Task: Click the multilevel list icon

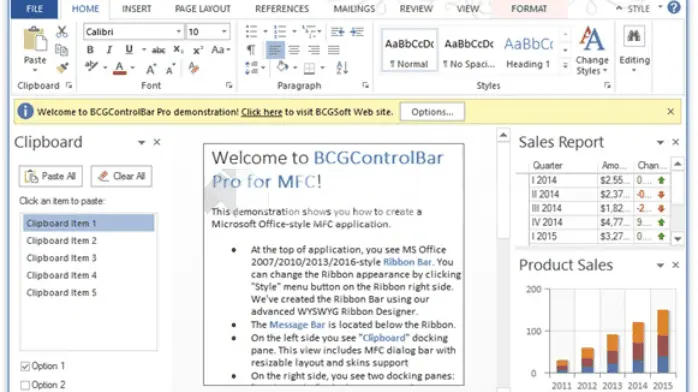Action: click(308, 32)
